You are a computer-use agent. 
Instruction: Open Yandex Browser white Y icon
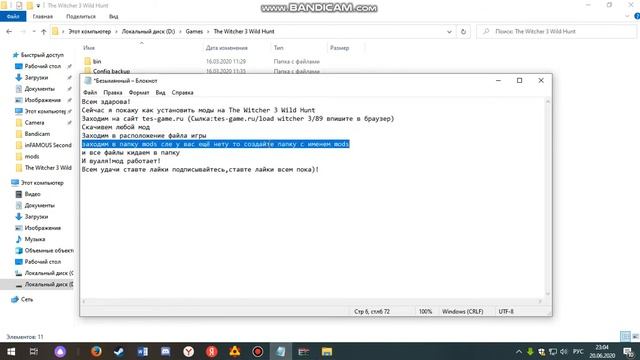click(189, 351)
